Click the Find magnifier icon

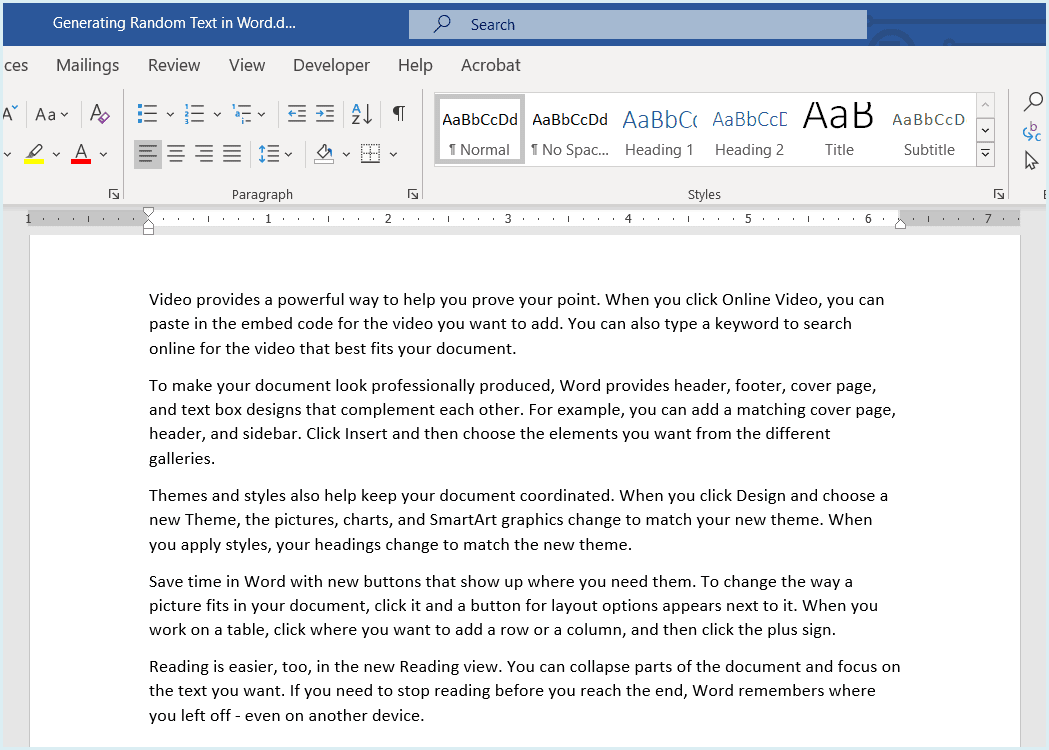pos(1032,101)
